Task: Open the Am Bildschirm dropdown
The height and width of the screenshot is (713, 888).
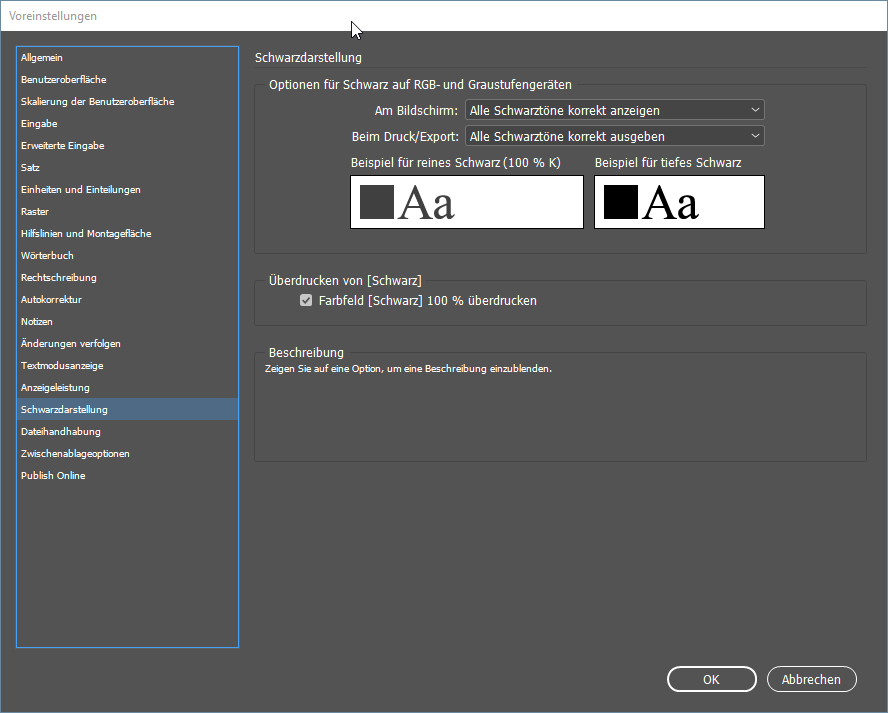Action: pyautogui.click(x=614, y=110)
